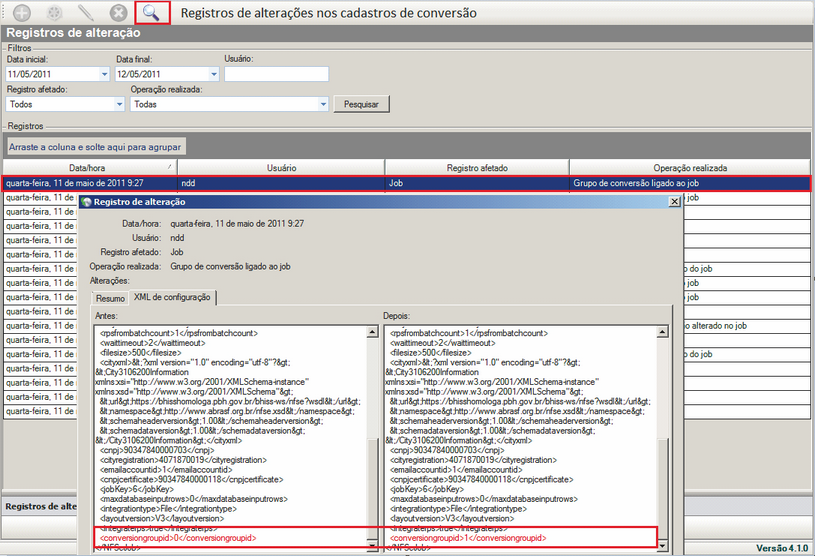
Task: Click the Usuário filter input field
Action: (277, 74)
